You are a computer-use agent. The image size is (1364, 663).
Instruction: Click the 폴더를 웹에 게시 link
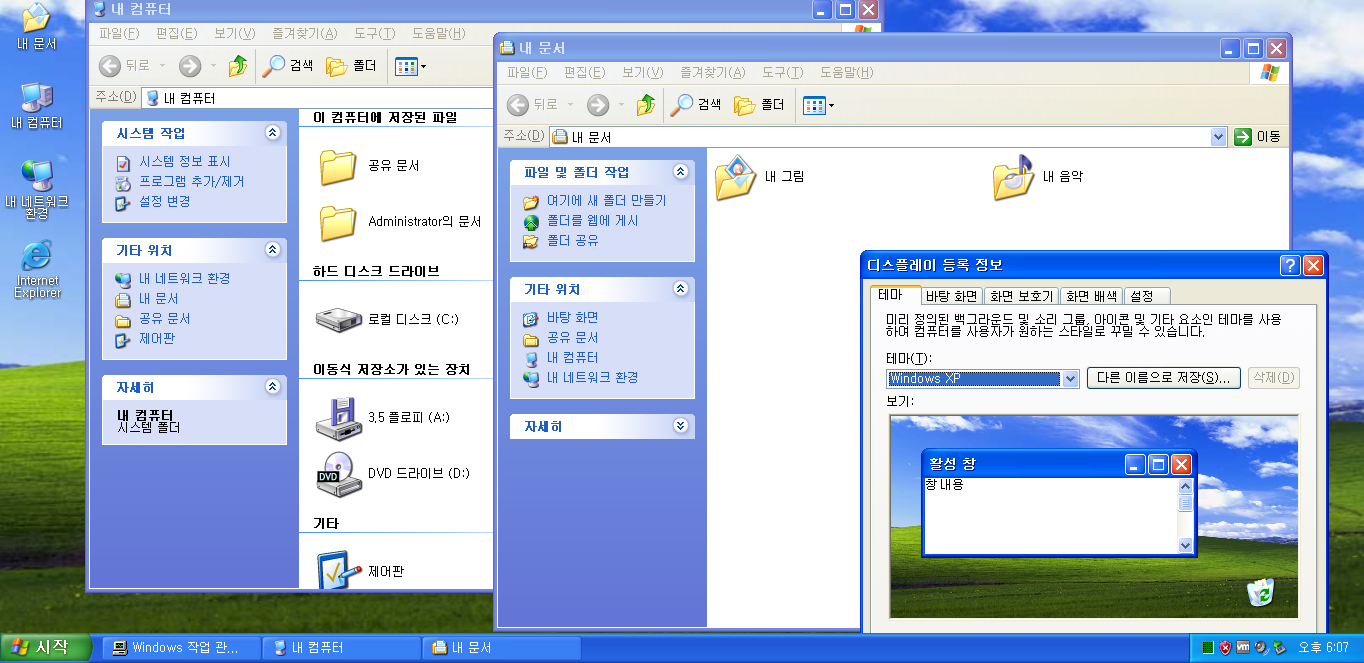tap(592, 221)
